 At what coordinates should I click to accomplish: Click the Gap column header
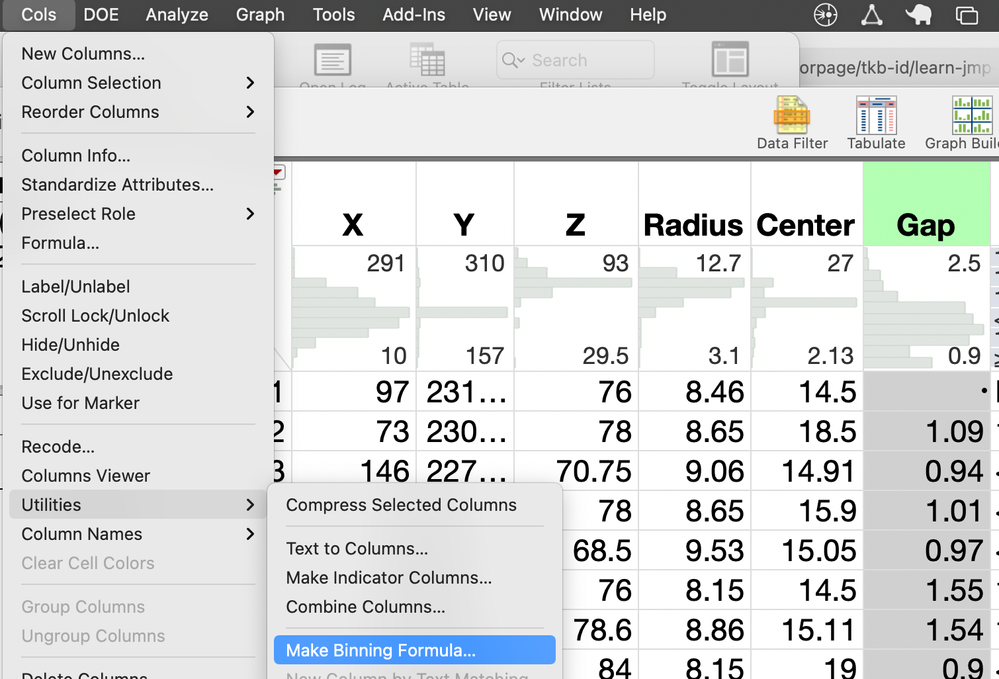click(925, 225)
